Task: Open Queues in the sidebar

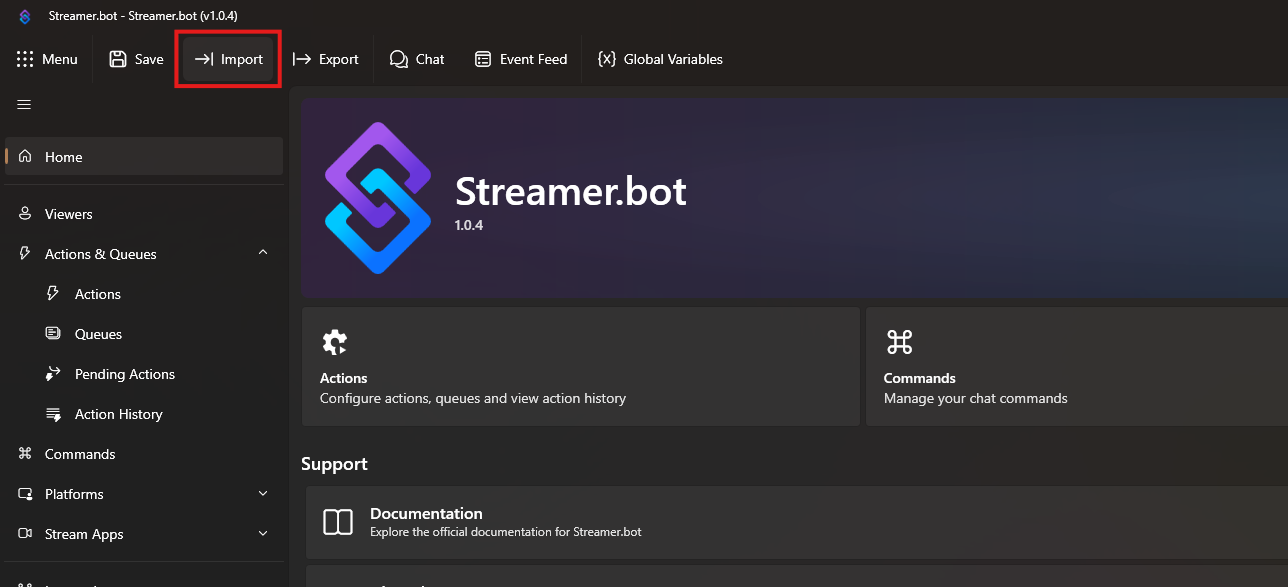Action: click(98, 334)
